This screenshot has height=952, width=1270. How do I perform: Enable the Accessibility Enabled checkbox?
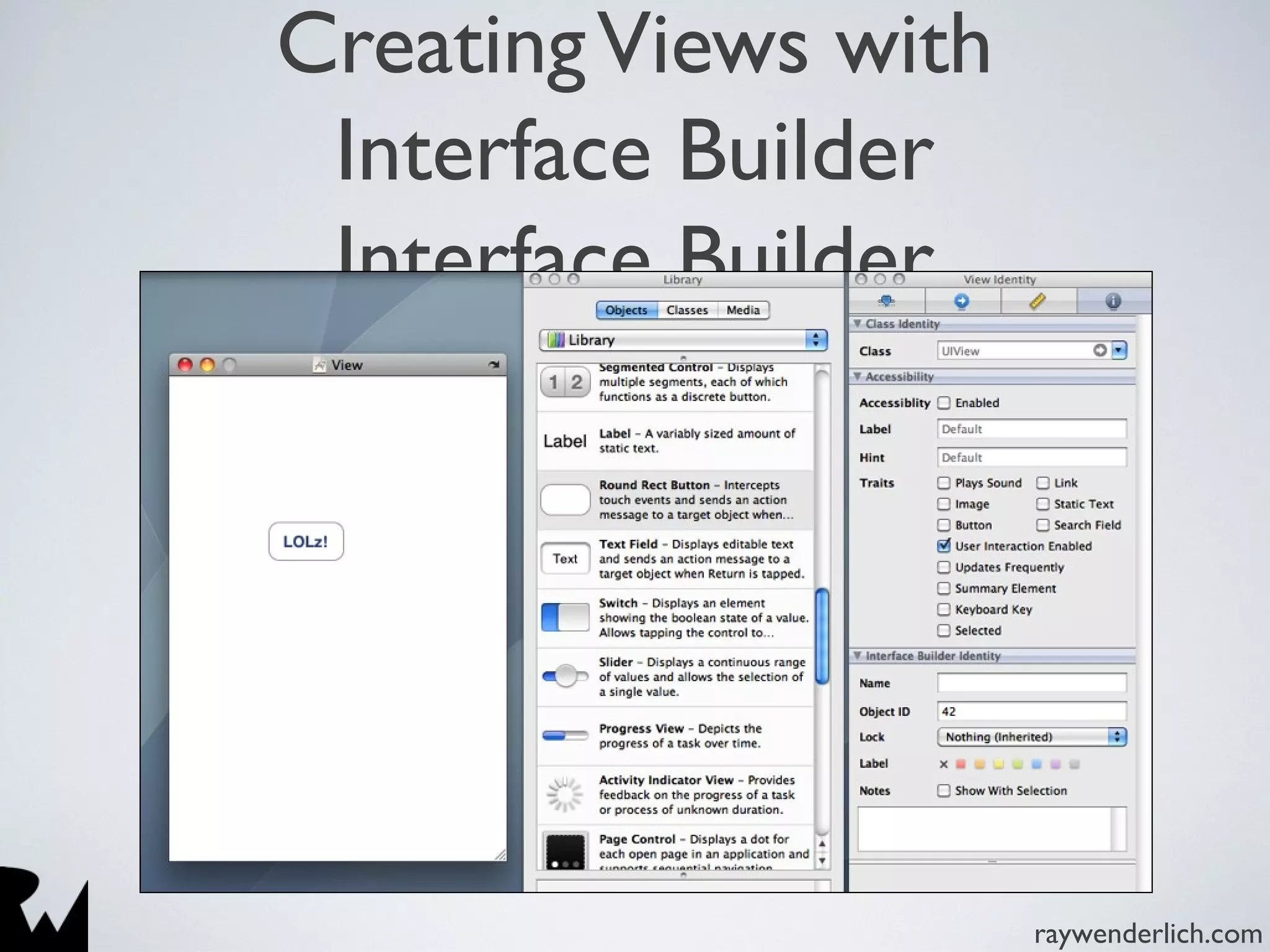pyautogui.click(x=944, y=403)
